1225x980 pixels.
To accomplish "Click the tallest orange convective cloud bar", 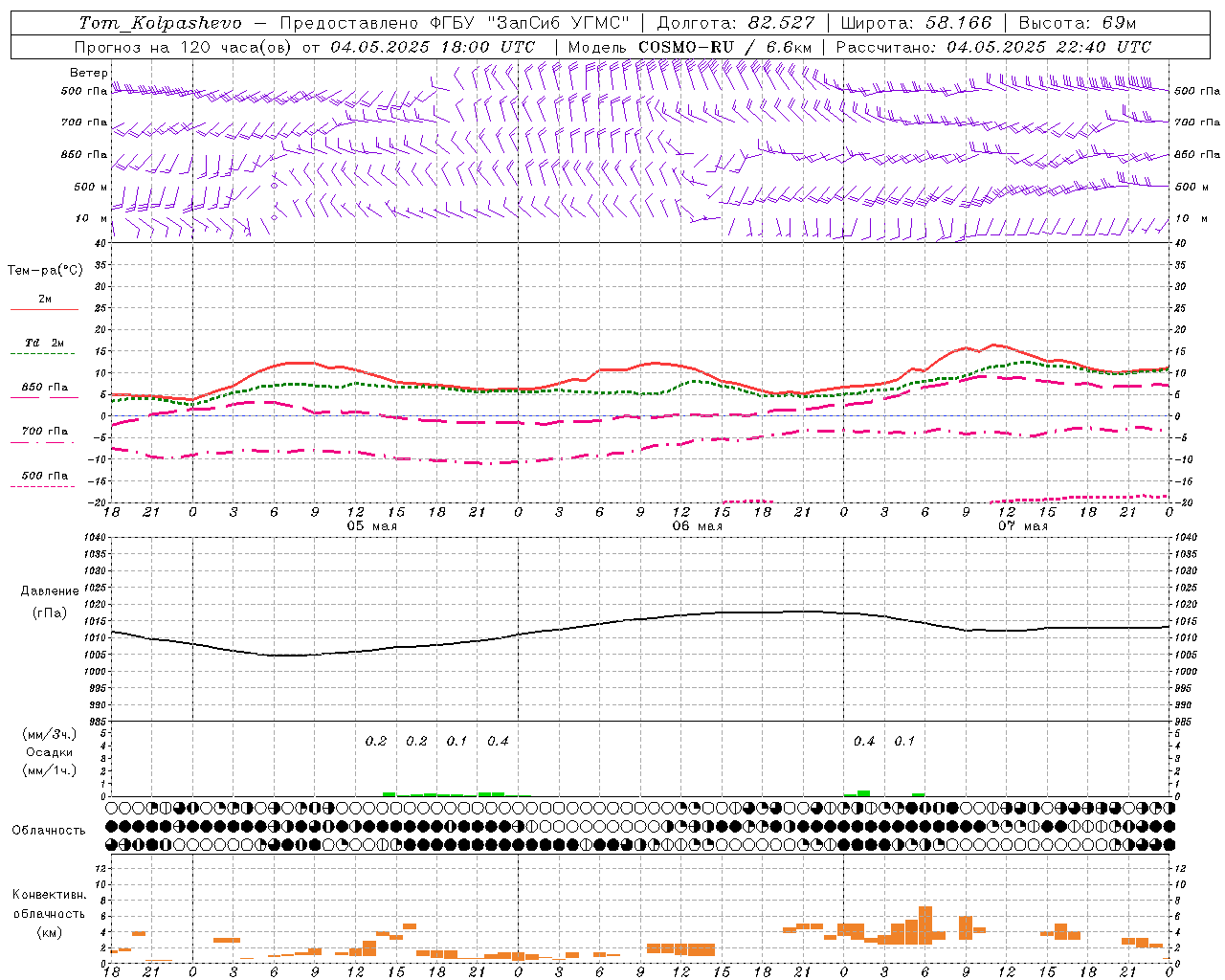I will pyautogui.click(x=925, y=924).
